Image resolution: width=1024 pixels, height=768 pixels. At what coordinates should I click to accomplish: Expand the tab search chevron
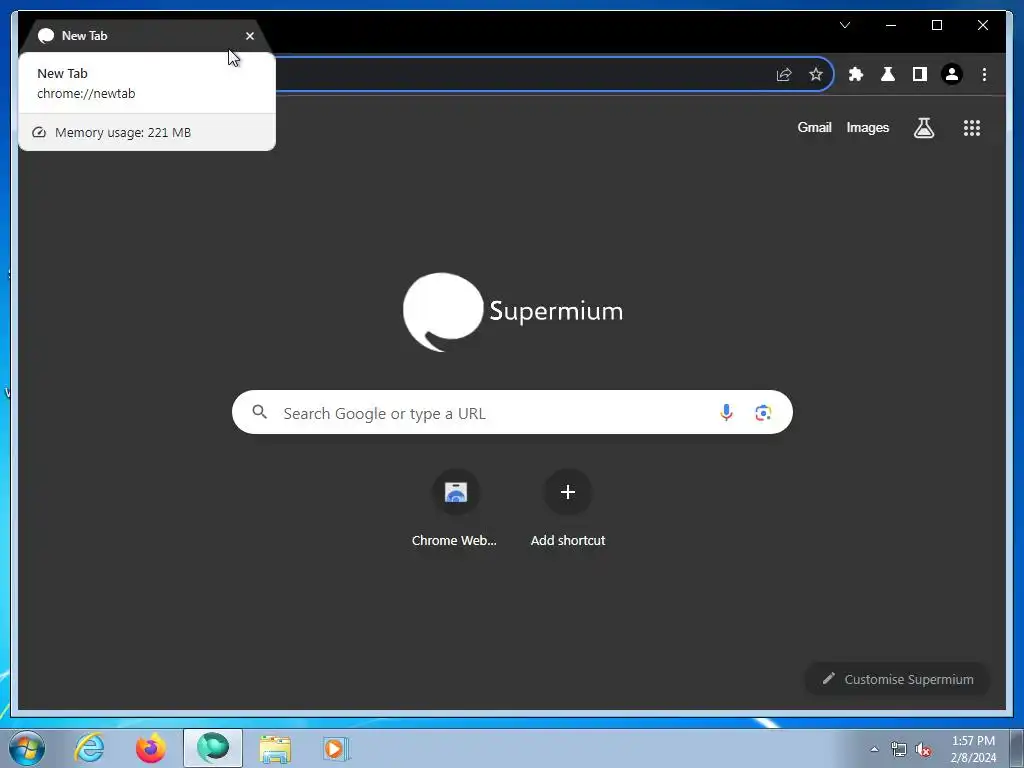844,25
